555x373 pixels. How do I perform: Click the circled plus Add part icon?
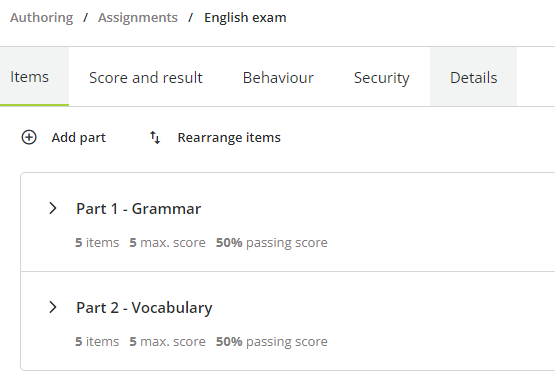pyautogui.click(x=29, y=137)
